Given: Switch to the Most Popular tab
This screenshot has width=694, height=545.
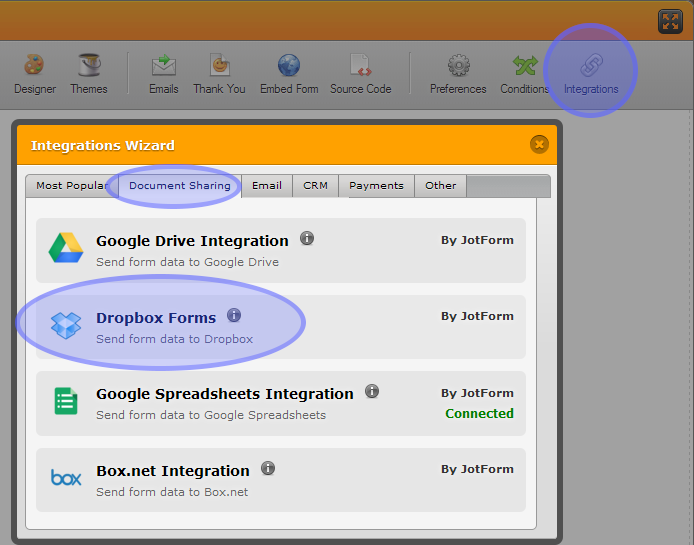Looking at the screenshot, I should [x=71, y=186].
